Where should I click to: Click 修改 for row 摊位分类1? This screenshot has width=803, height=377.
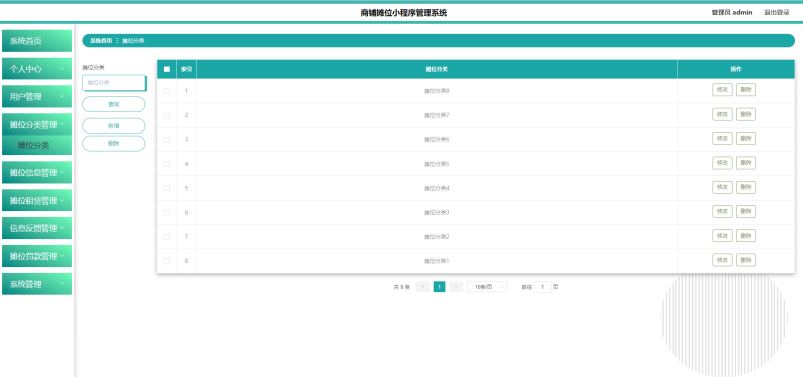pyautogui.click(x=722, y=260)
